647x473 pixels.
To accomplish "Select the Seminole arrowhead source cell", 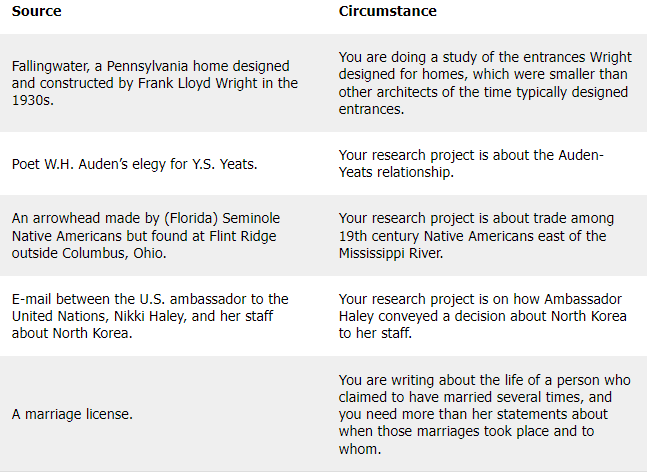I will pos(148,236).
